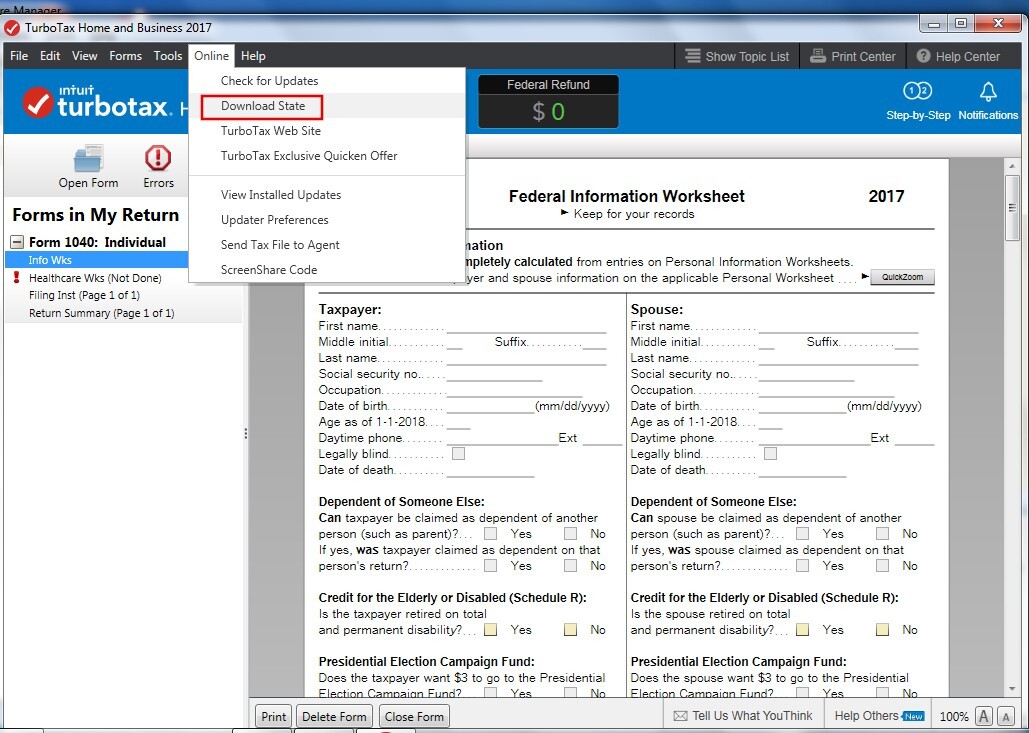Click the 100% zoom level

[954, 717]
